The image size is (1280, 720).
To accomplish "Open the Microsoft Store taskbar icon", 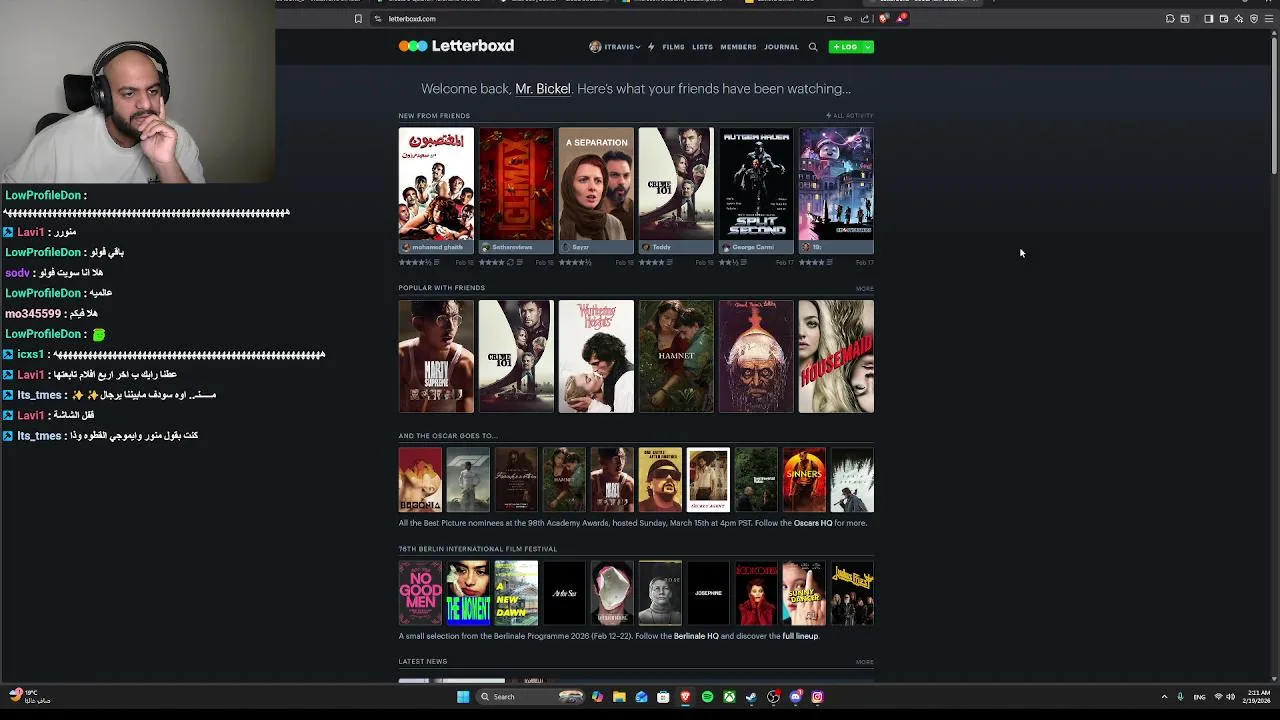I will pyautogui.click(x=663, y=697).
